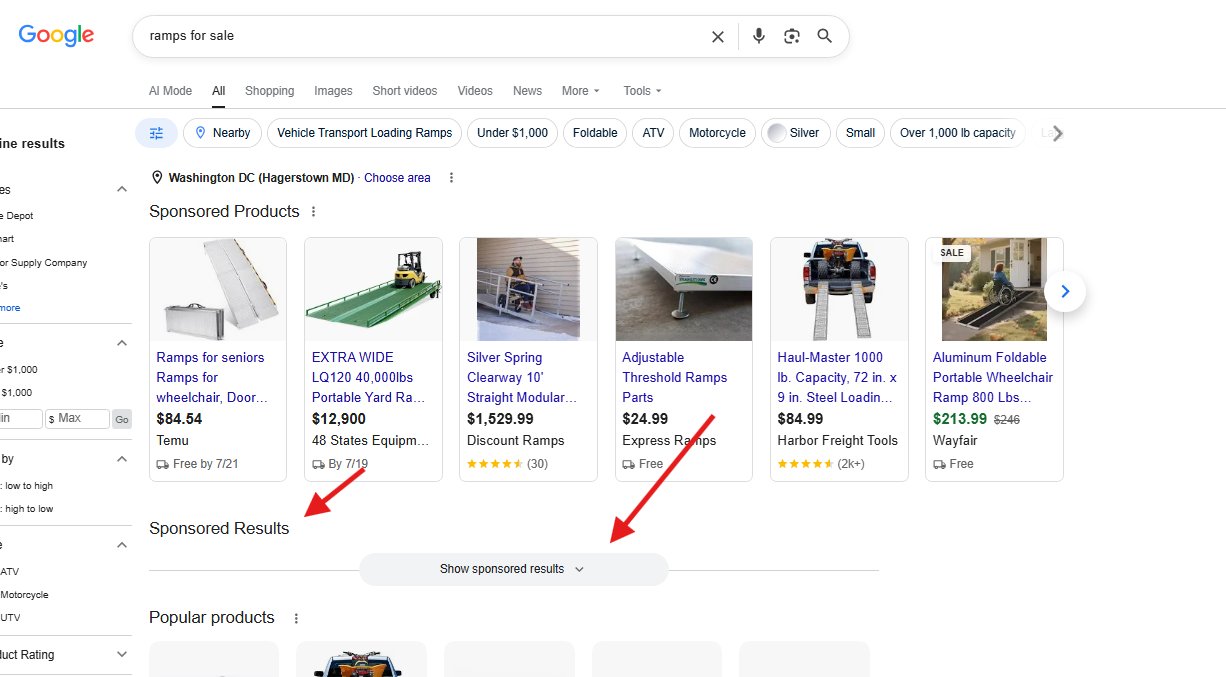
Task: Switch to the Images tab
Action: tap(333, 91)
